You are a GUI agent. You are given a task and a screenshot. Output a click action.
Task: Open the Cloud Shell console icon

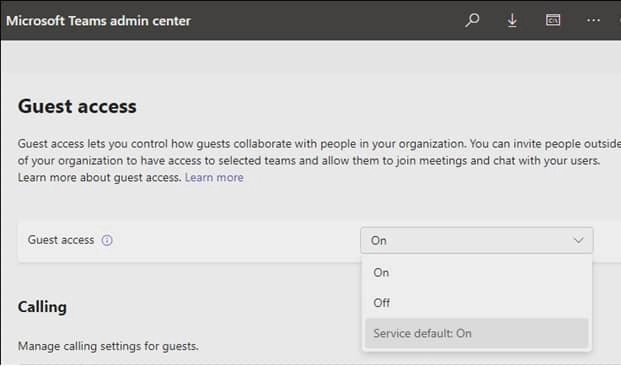[553, 20]
